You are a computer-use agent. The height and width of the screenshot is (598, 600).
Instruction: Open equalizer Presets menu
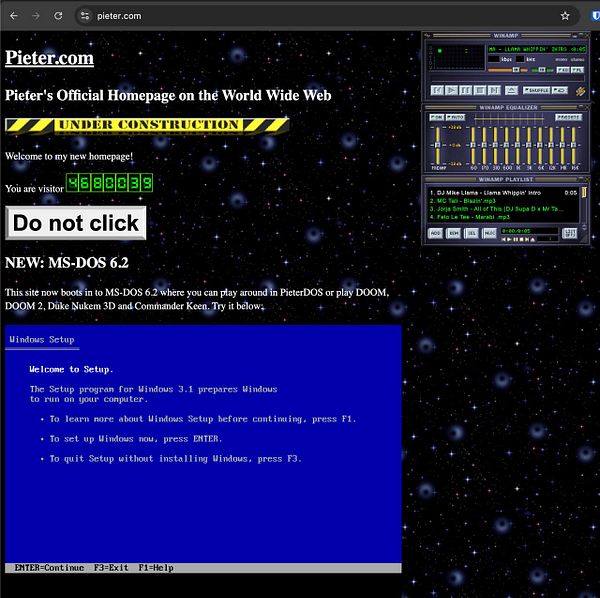coord(569,117)
